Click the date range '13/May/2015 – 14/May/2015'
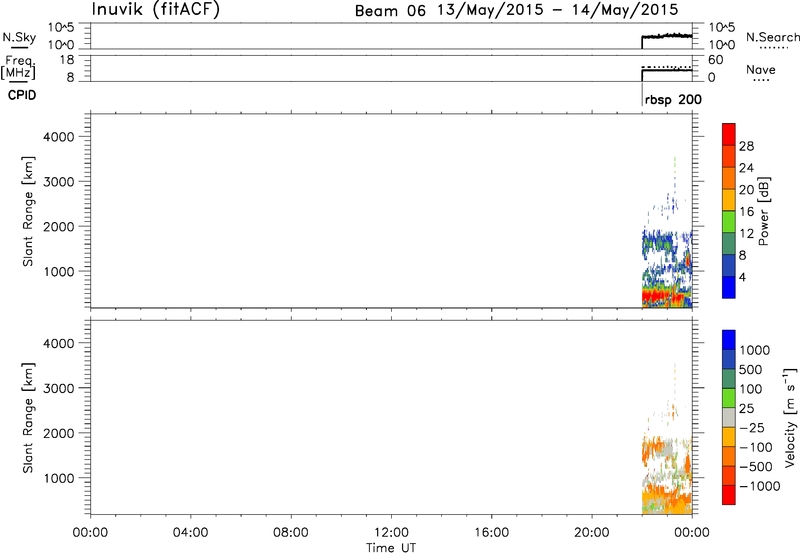Image resolution: width=800 pixels, height=554 pixels. tap(558, 10)
